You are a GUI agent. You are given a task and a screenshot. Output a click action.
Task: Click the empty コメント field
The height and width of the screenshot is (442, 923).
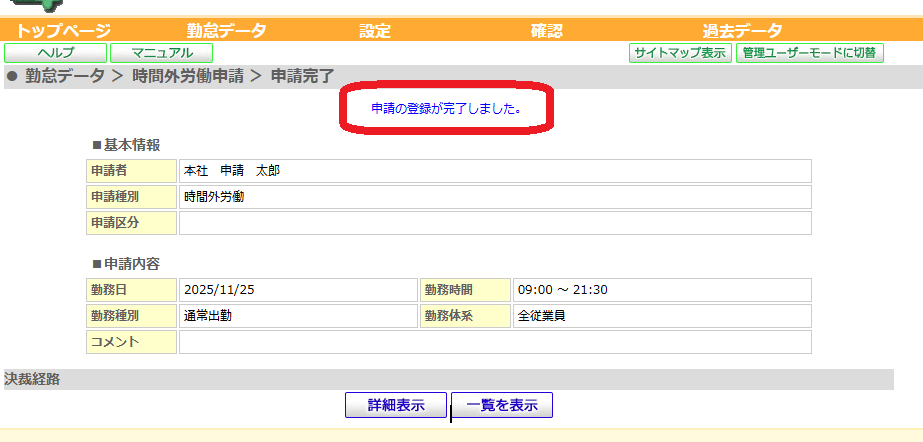[x=495, y=342]
